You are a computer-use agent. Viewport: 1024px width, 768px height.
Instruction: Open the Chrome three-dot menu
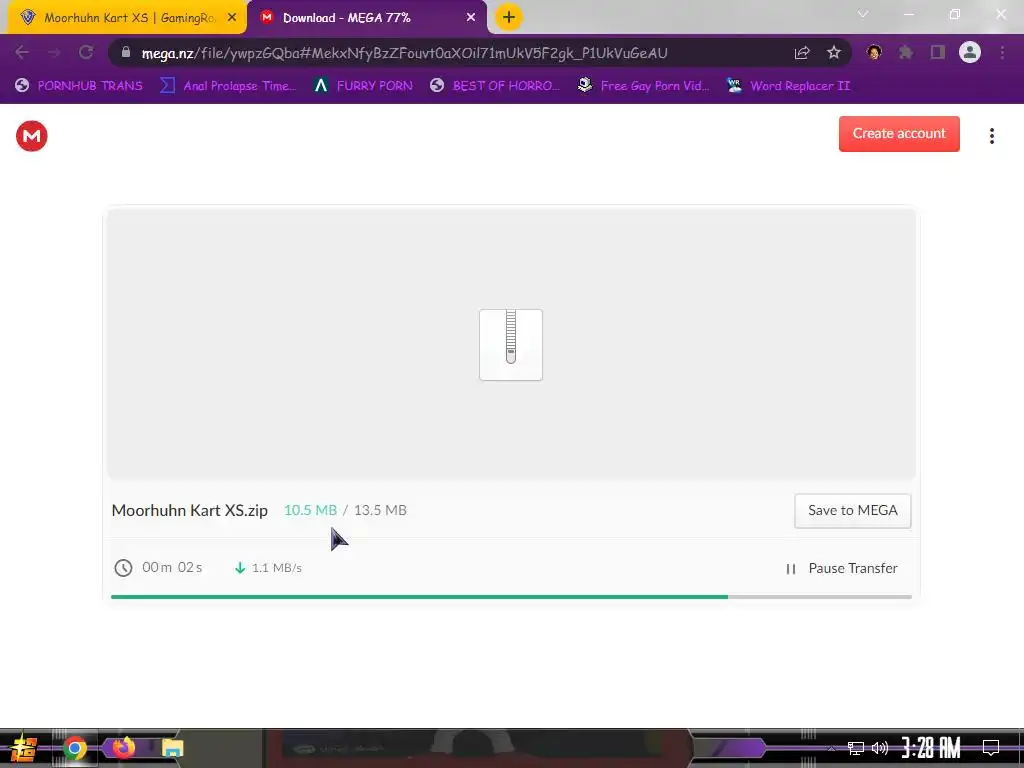pos(1002,52)
